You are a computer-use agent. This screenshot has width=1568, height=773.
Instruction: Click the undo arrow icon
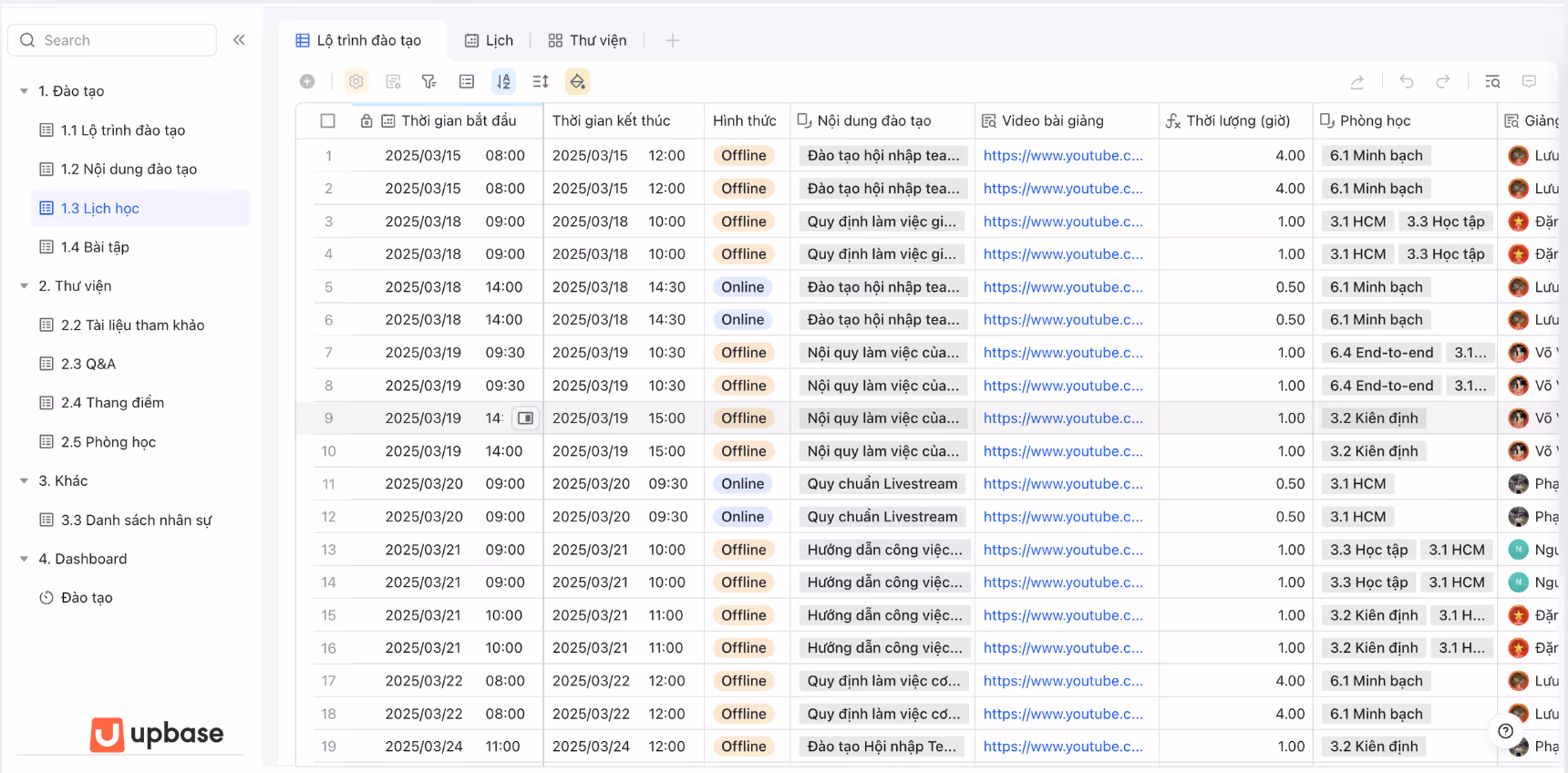pos(1407,82)
